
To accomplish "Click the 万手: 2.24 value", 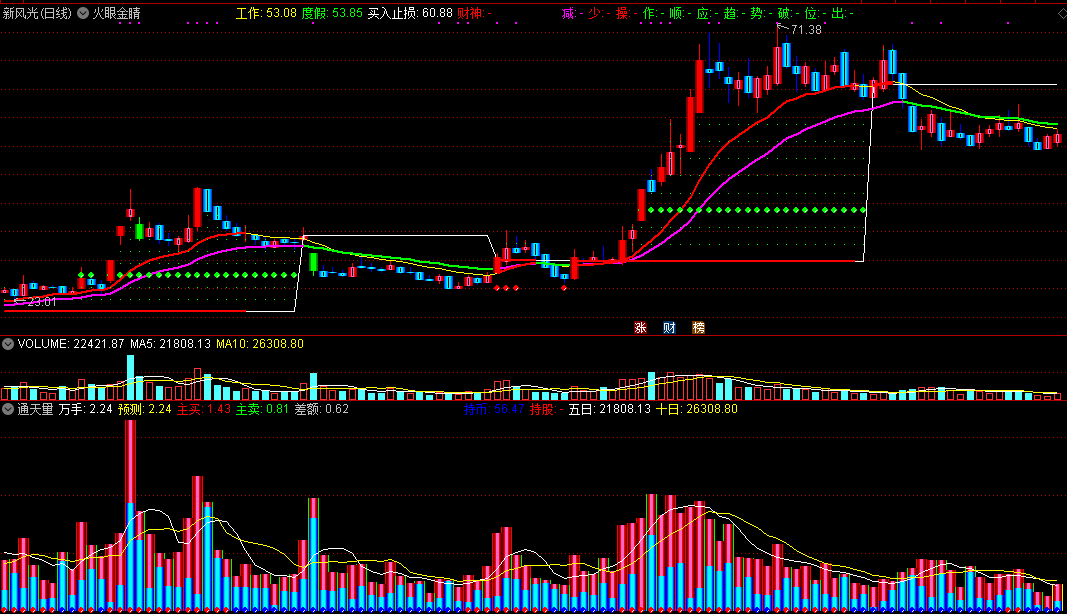I will point(85,409).
